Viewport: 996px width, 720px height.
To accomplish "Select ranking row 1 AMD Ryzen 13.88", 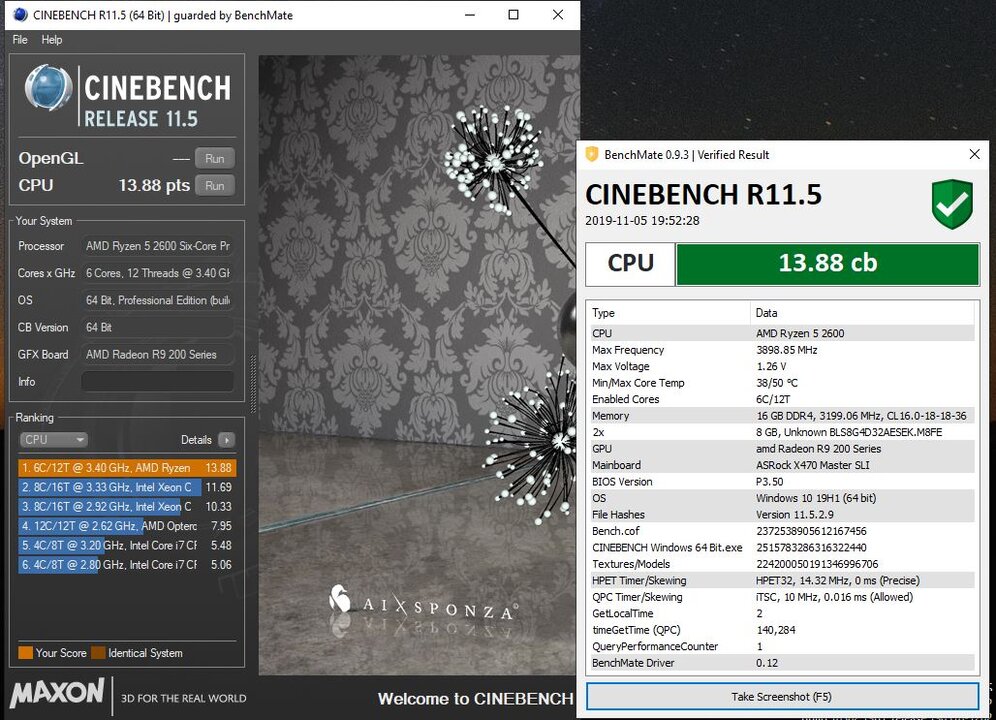I will tap(127, 468).
